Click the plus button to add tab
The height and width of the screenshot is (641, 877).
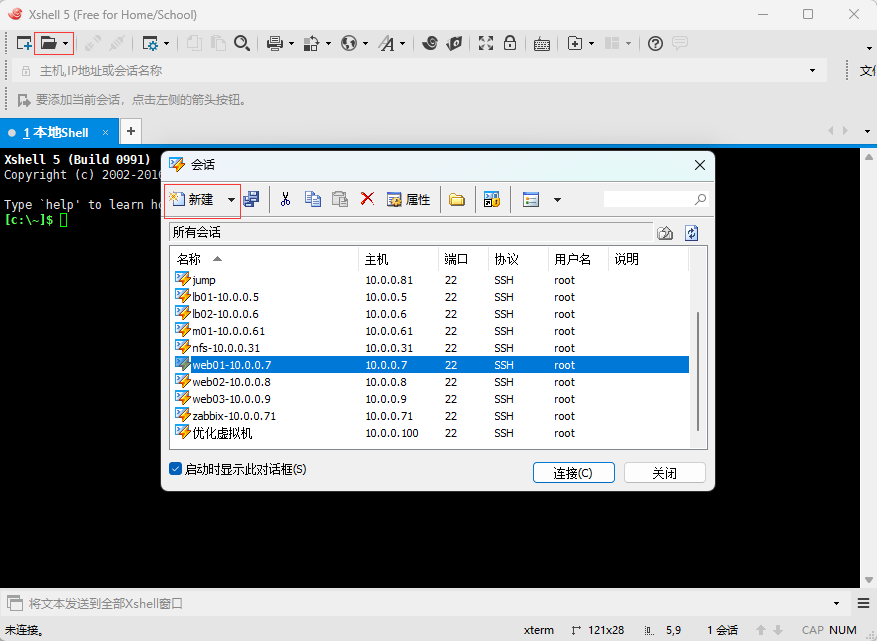click(x=131, y=131)
